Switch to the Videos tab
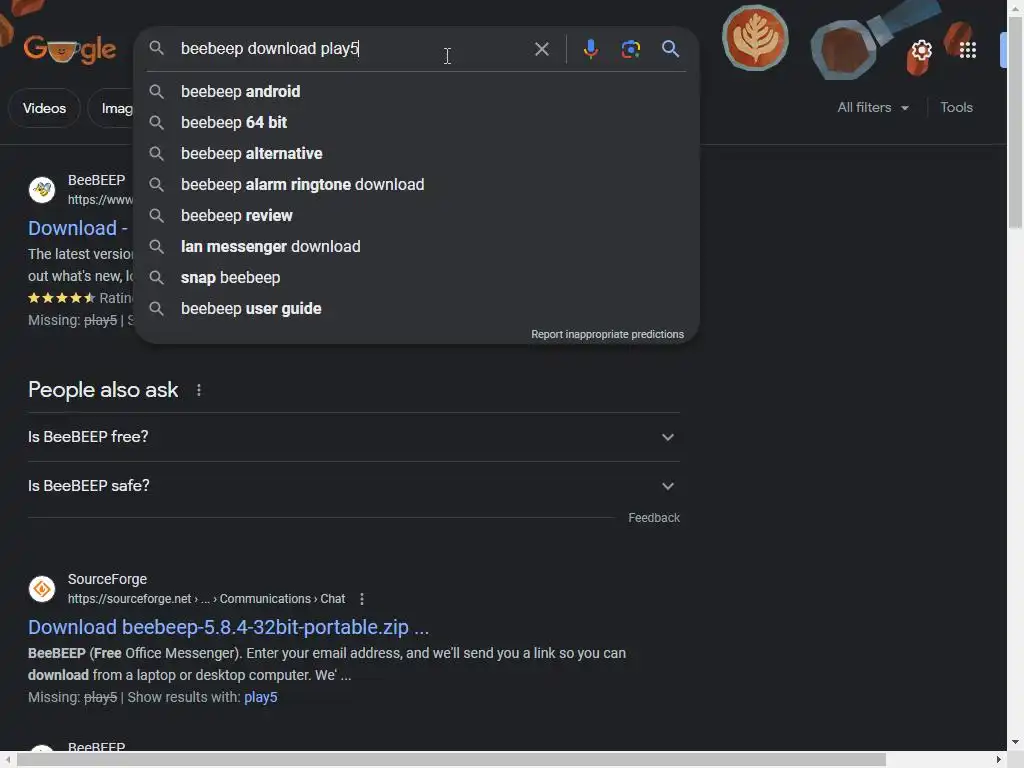The width and height of the screenshot is (1024, 768). click(44, 108)
